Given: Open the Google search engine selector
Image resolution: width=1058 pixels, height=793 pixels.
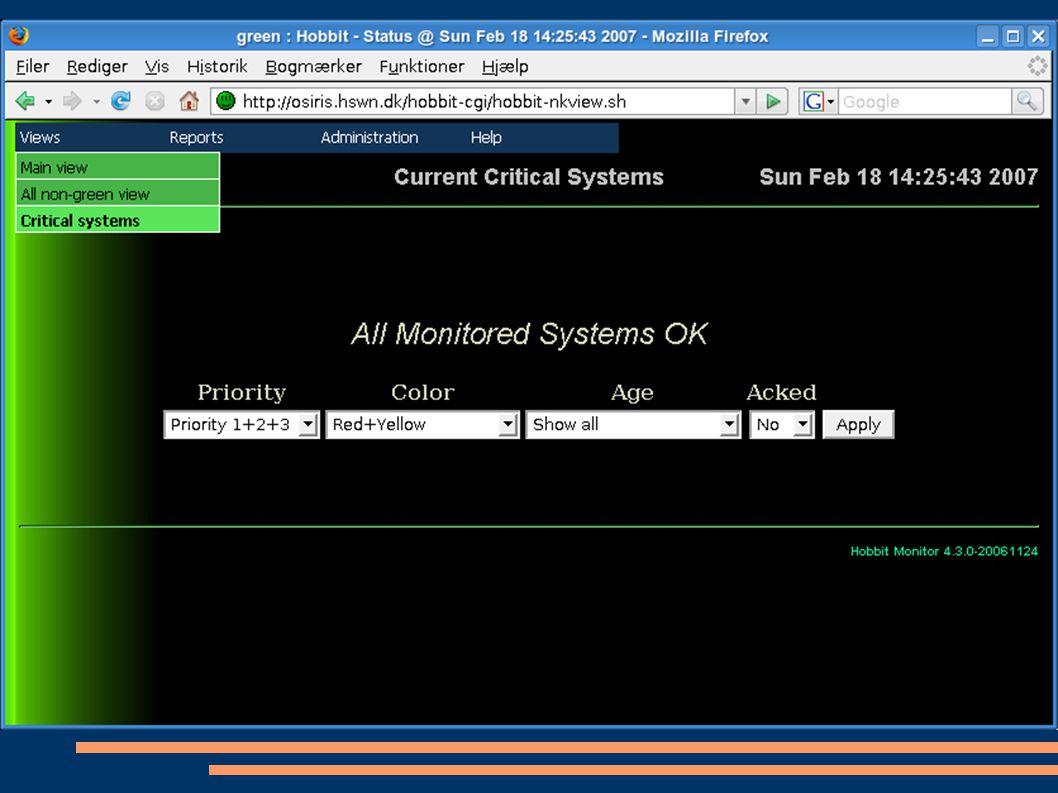Looking at the screenshot, I should click(818, 102).
